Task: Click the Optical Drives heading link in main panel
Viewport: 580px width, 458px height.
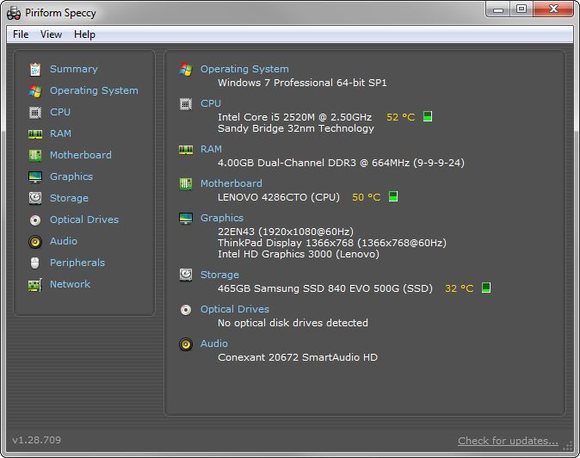Action: [235, 309]
